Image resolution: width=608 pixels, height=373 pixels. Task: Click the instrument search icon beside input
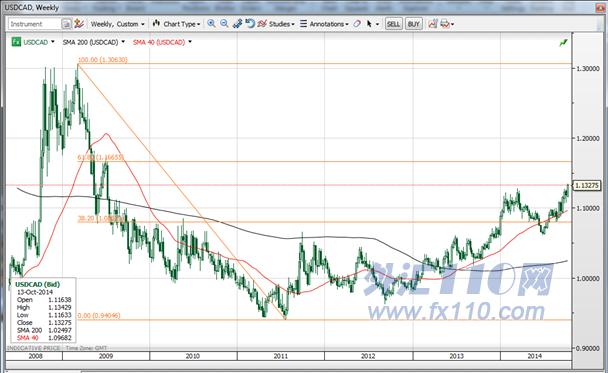[x=67, y=24]
